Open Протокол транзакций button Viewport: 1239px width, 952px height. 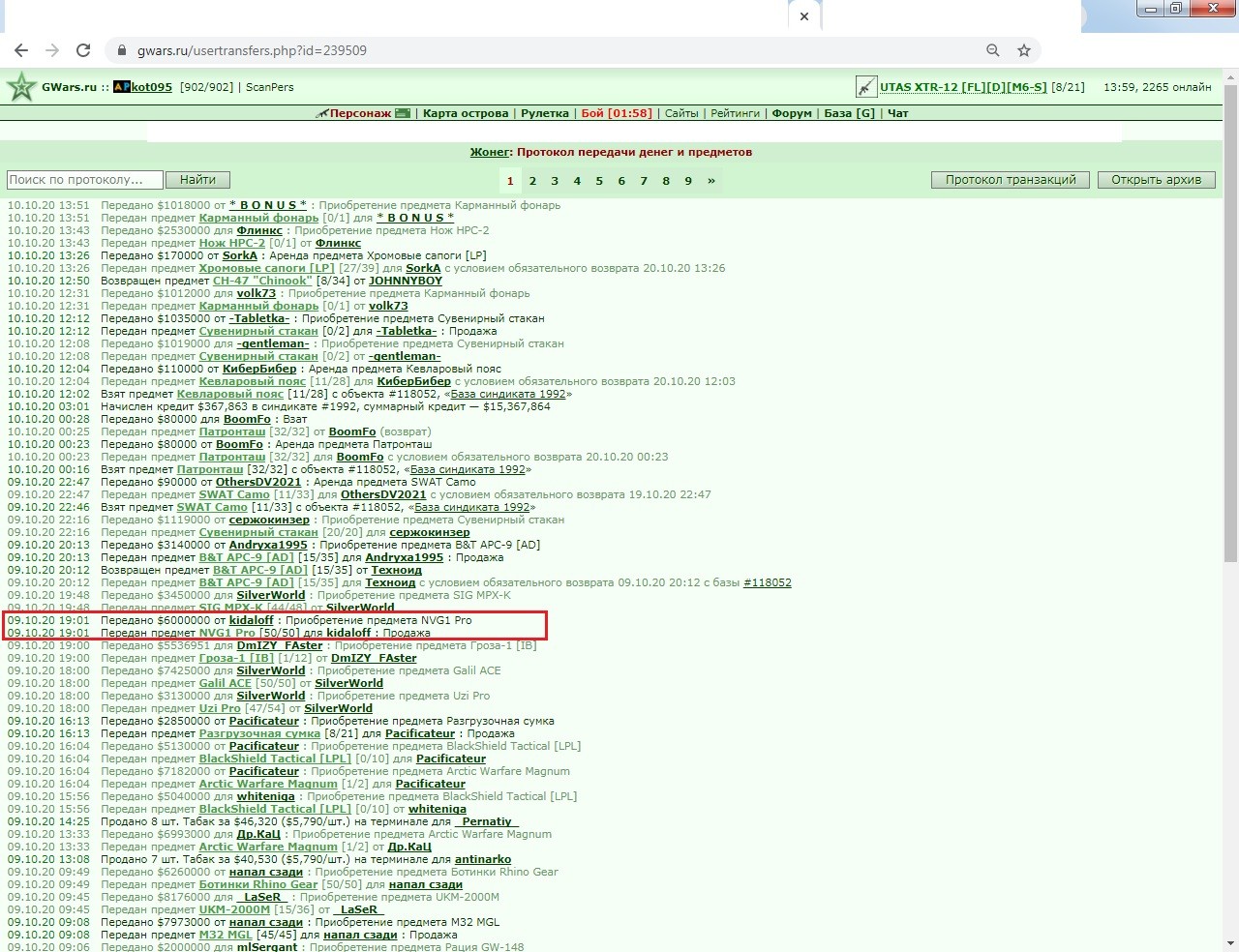click(1011, 180)
